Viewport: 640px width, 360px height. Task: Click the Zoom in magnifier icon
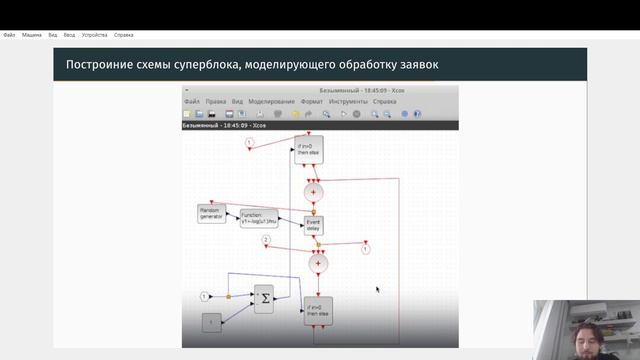tap(374, 114)
